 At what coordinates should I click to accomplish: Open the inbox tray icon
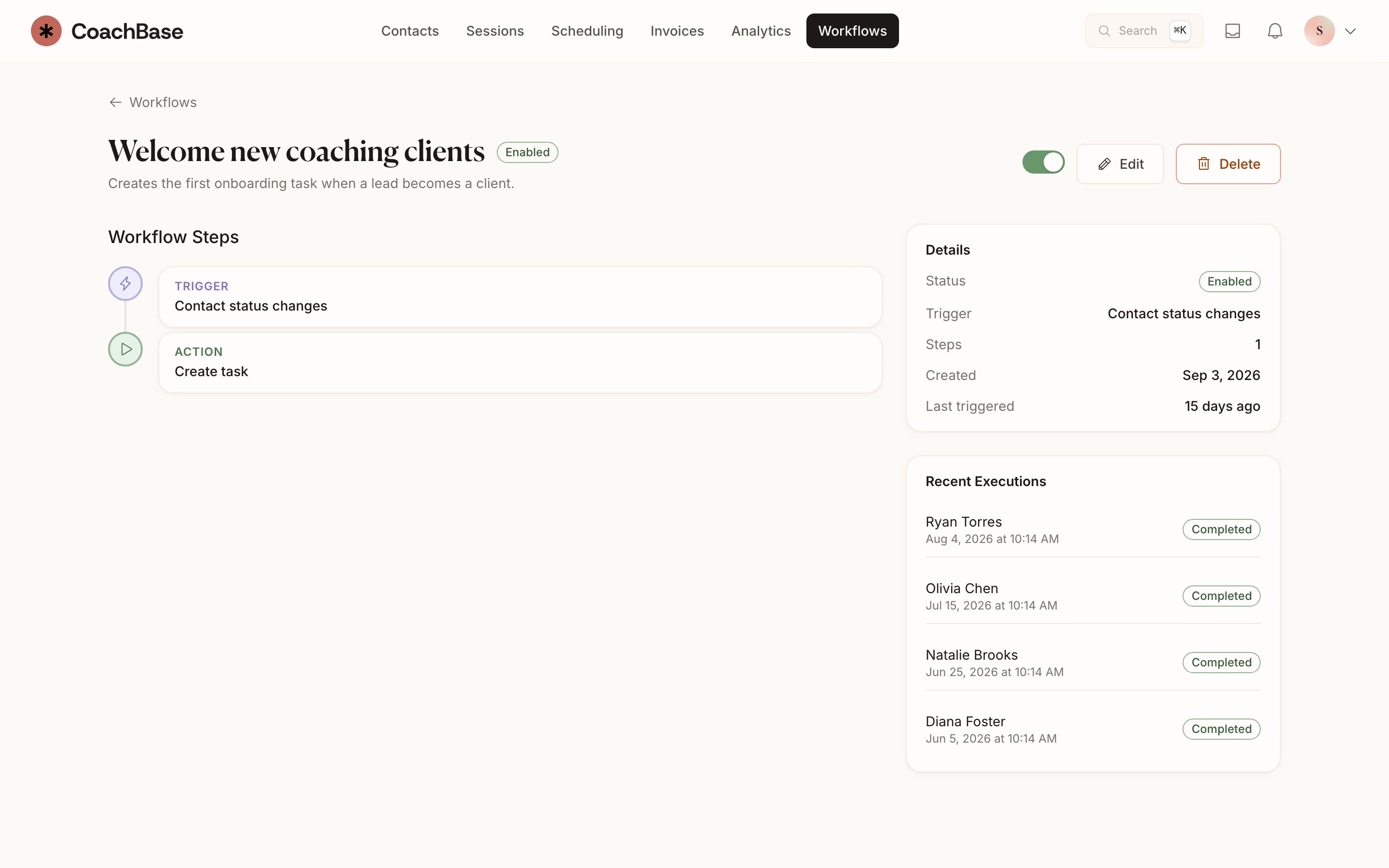[x=1232, y=31]
